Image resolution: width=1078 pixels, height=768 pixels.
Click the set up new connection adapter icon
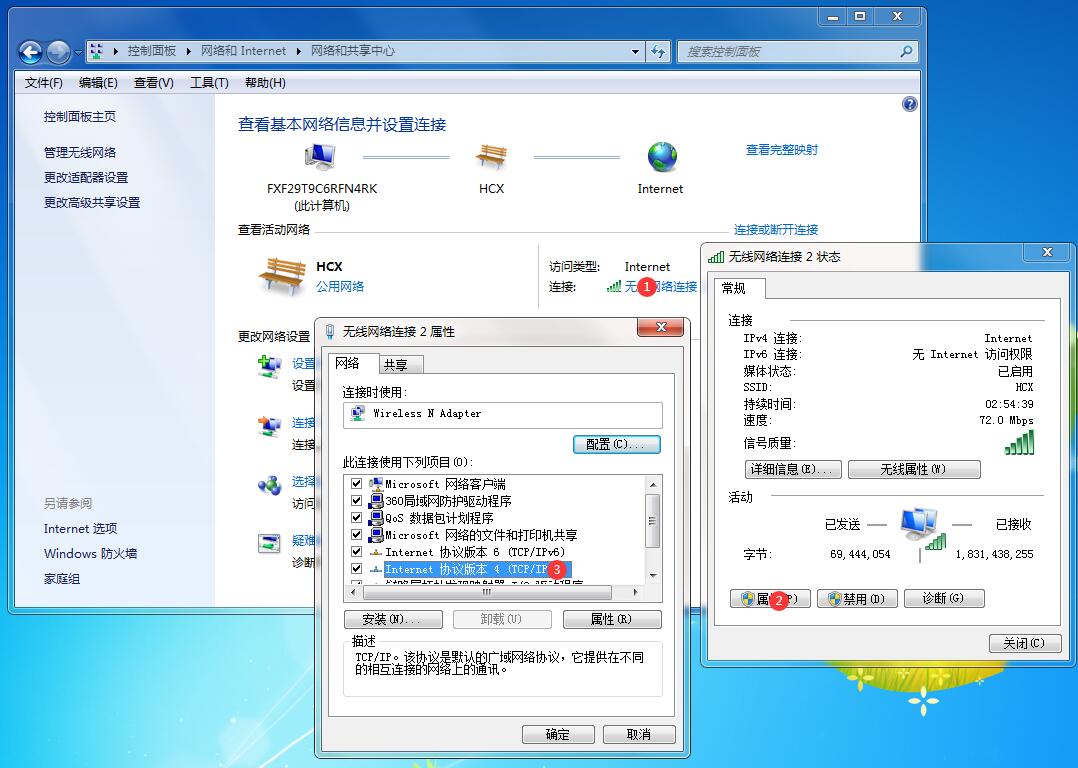pos(270,366)
